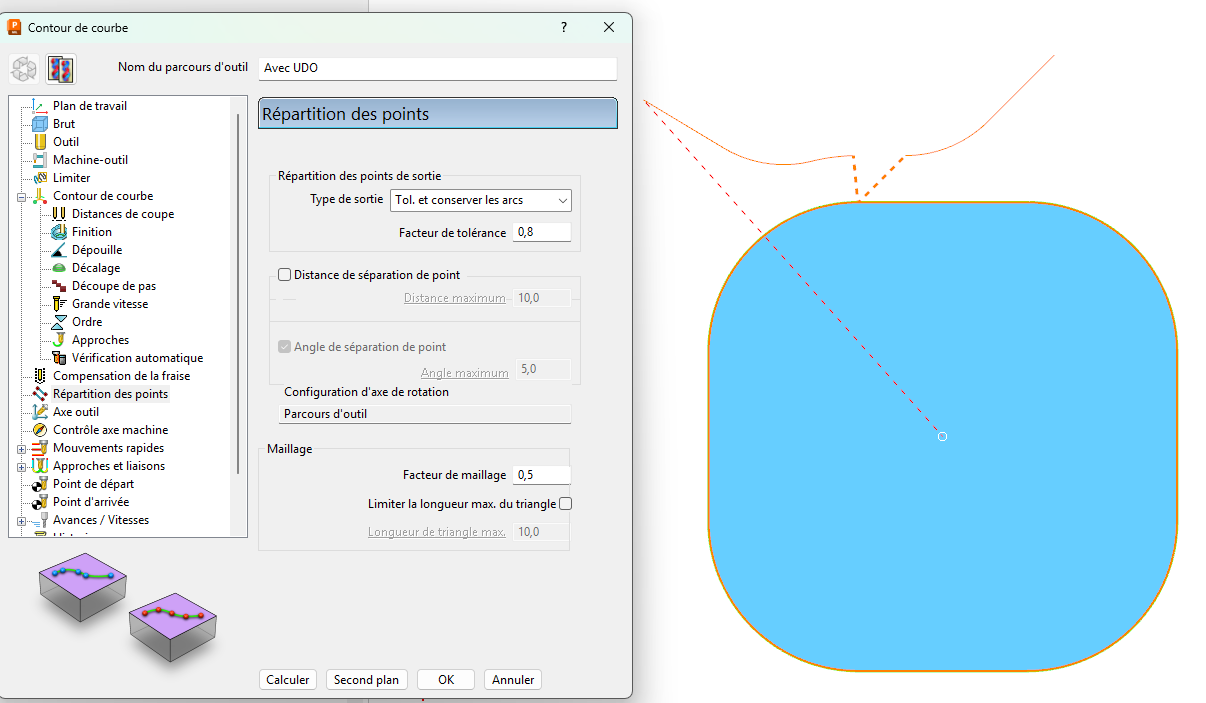Open the Point de départ page

92,484
